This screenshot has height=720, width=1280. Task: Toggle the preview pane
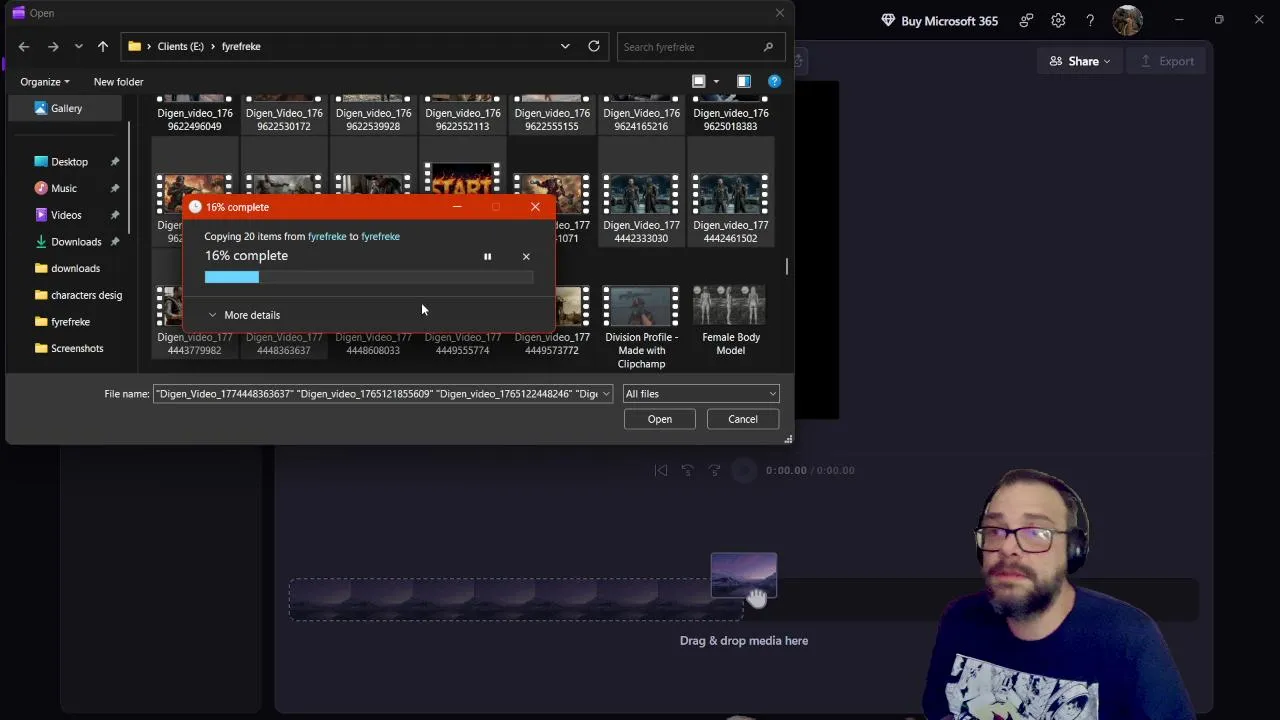pyautogui.click(x=743, y=82)
